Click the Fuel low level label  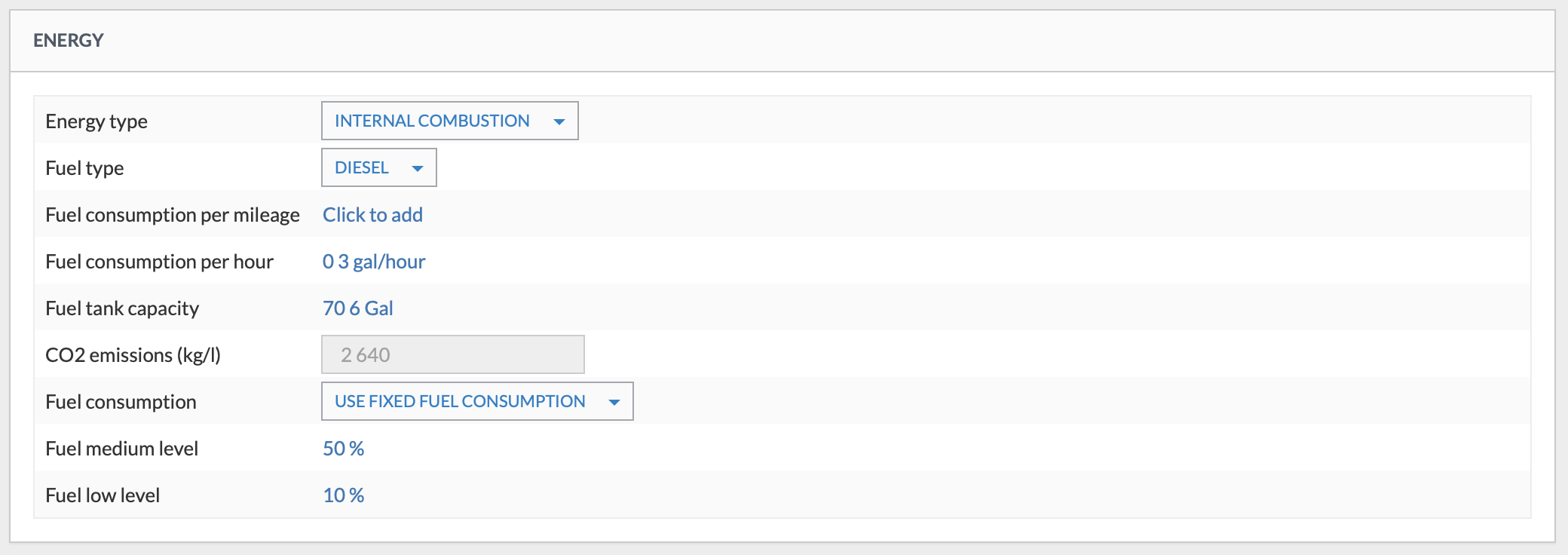click(103, 495)
